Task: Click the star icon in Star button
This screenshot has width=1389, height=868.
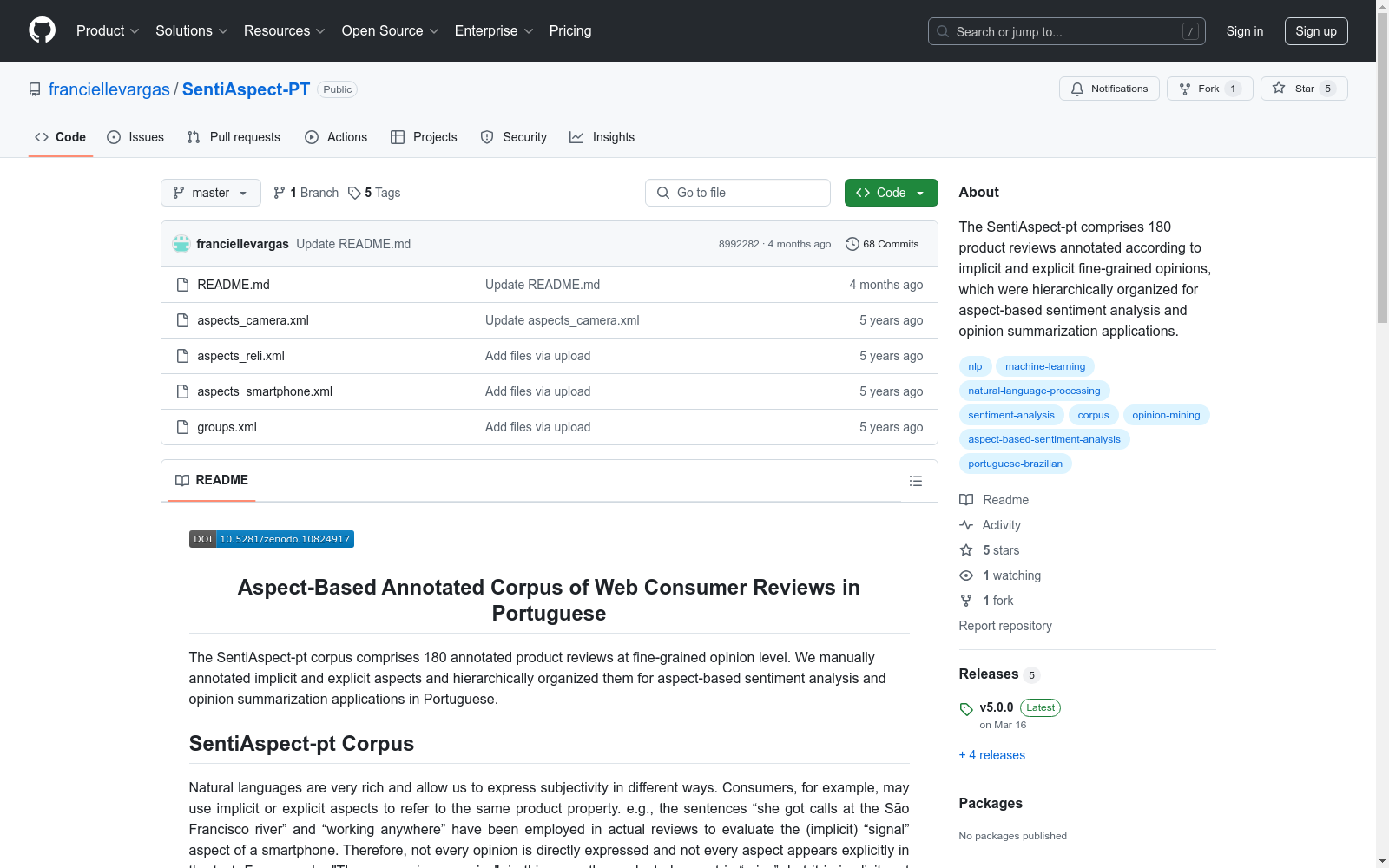Action: [1279, 88]
